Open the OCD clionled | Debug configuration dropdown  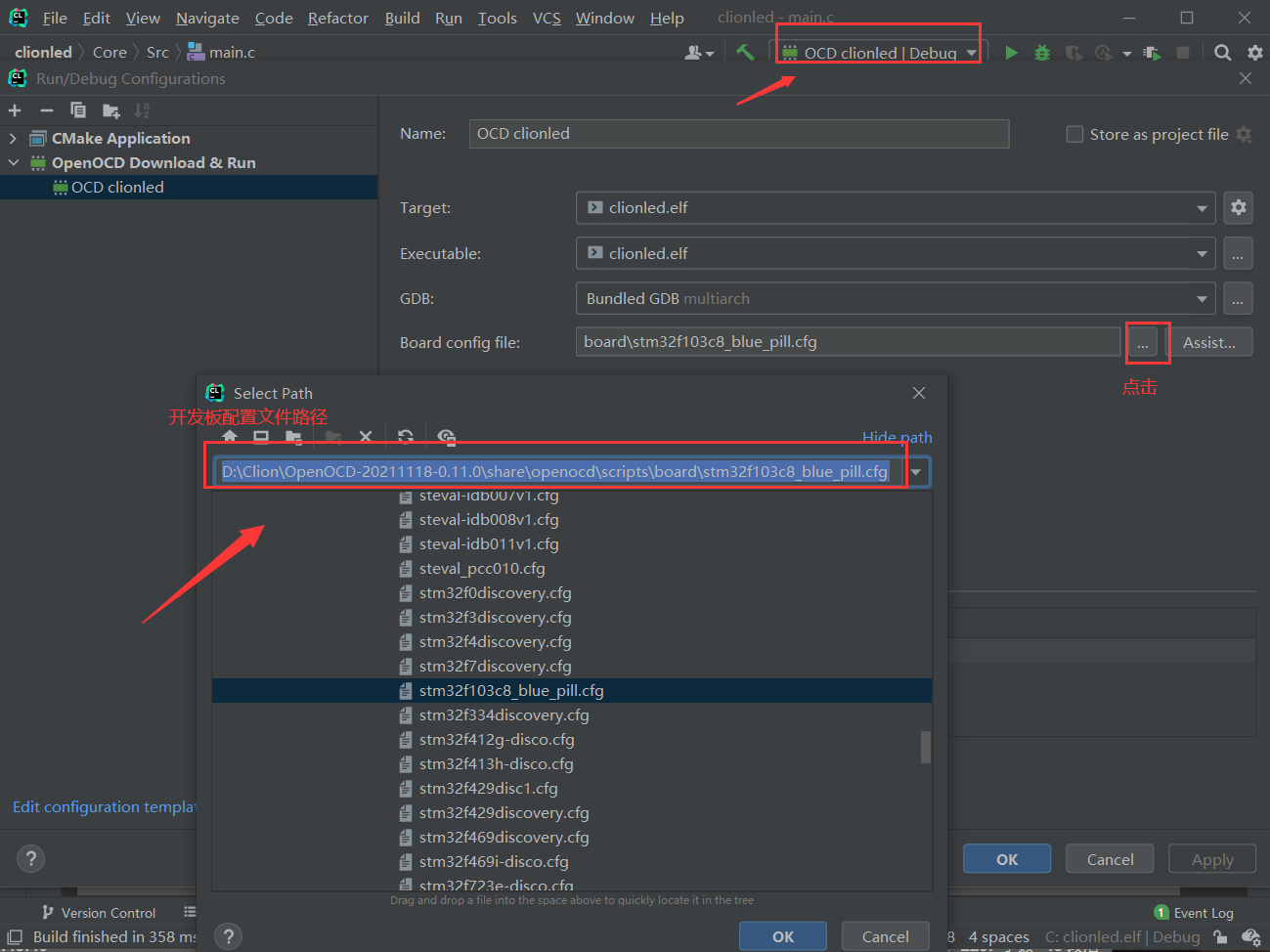879,53
